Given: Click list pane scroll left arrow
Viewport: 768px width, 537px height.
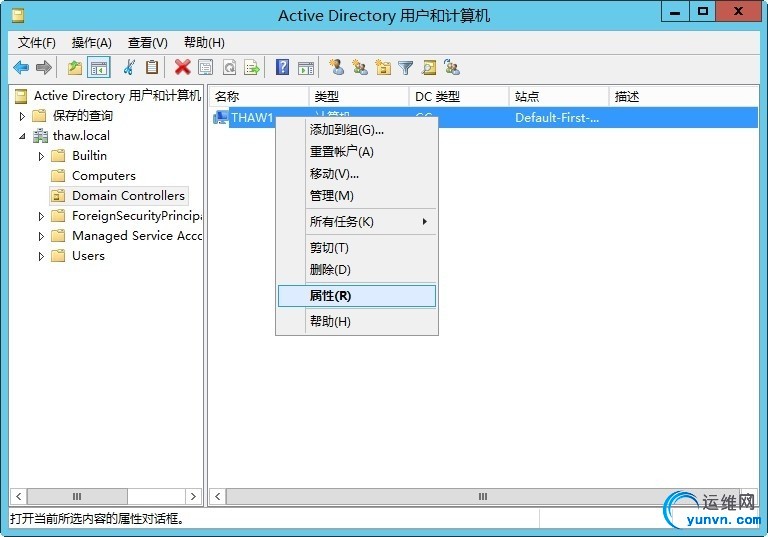Looking at the screenshot, I should tap(217, 496).
